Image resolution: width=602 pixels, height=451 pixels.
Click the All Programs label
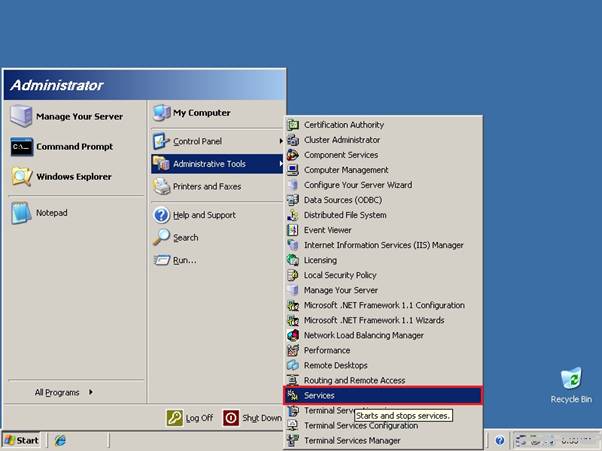tap(57, 392)
